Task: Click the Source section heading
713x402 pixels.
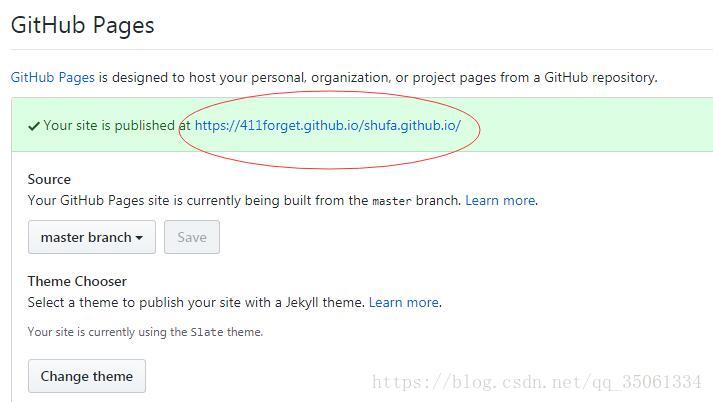Action: [49, 179]
